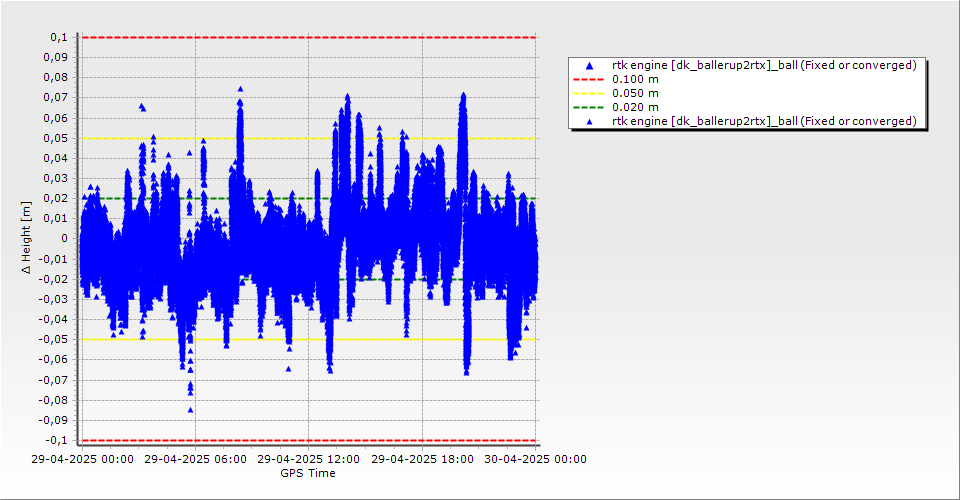Click the "29-04-2025 12:00" time label
This screenshot has height=500, width=960.
[309, 459]
